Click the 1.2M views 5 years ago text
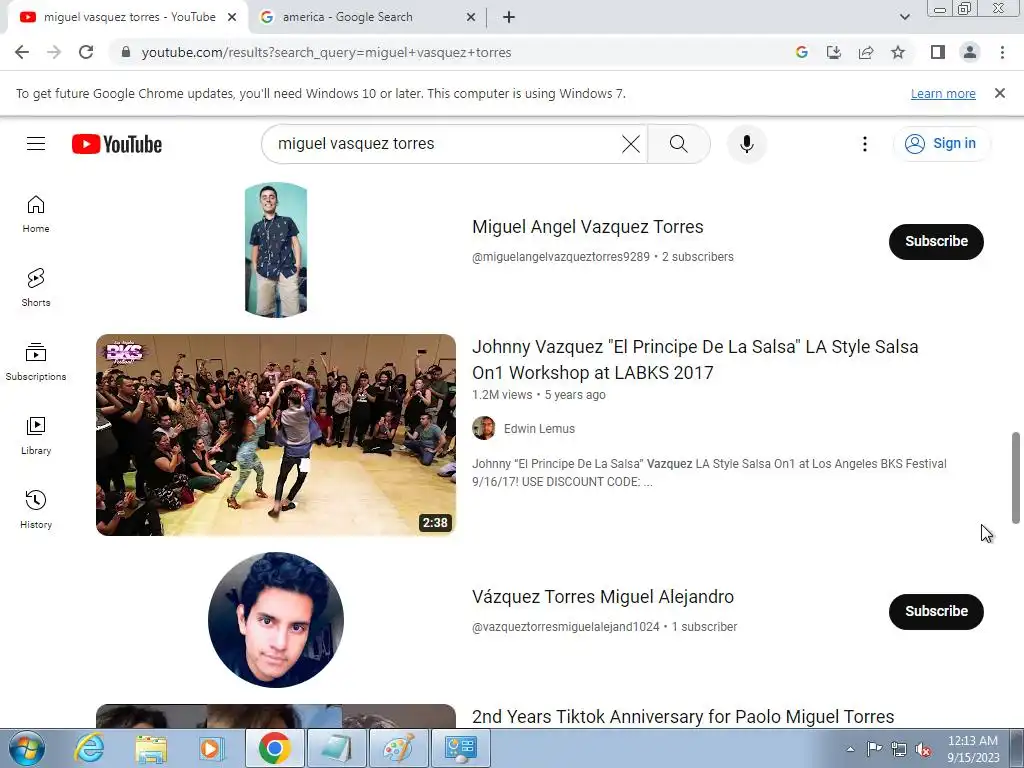The image size is (1024, 768). (539, 394)
